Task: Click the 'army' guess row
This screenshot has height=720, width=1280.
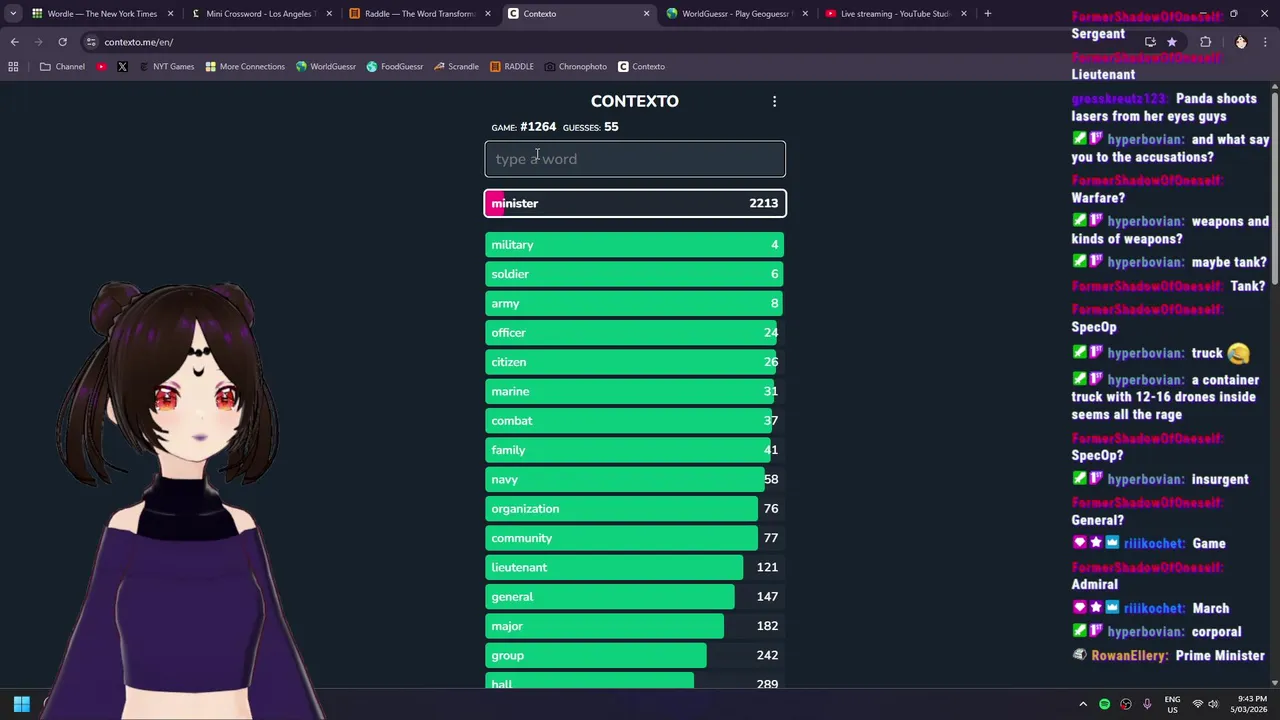Action: pyautogui.click(x=635, y=303)
